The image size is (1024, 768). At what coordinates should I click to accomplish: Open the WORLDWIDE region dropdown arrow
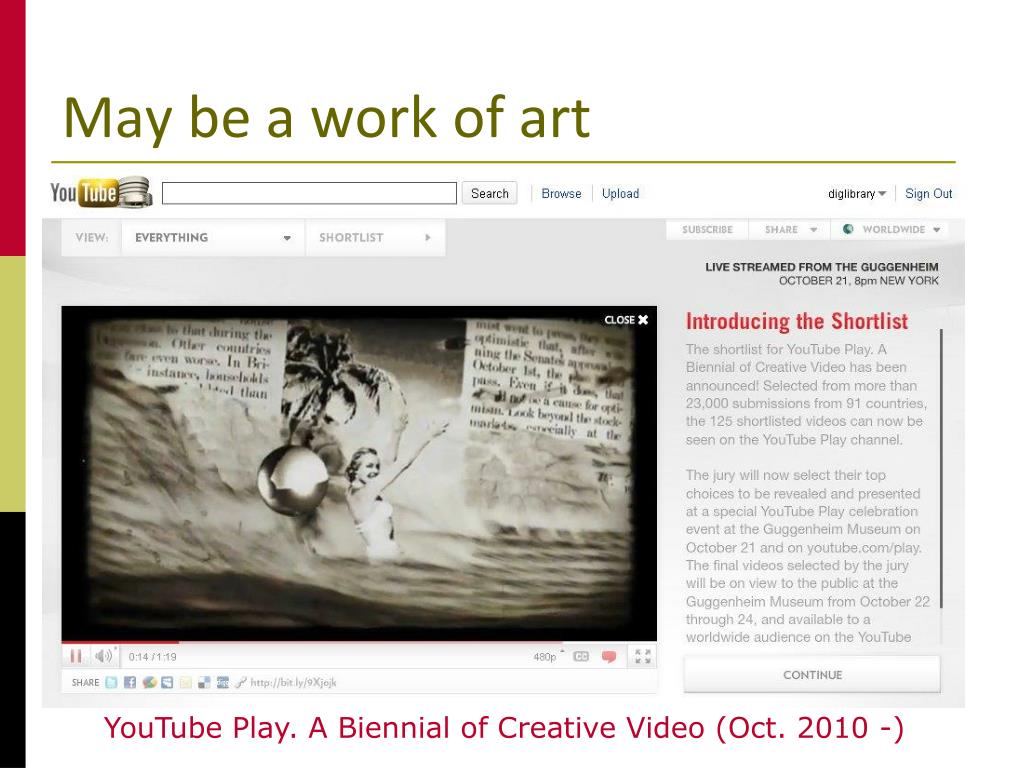(936, 230)
